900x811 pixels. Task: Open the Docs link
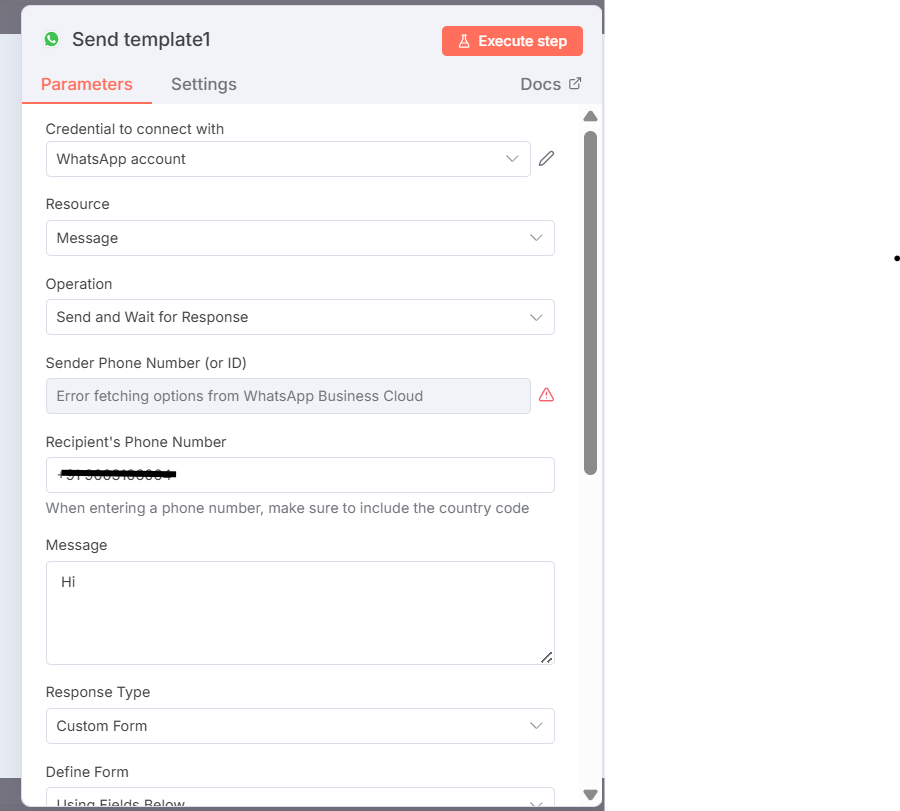pos(541,84)
